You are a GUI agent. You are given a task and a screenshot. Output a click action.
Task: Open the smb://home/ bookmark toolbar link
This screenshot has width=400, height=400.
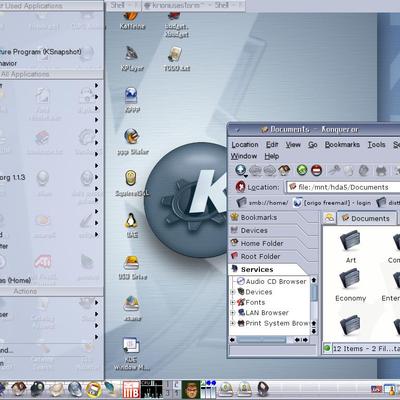click(262, 202)
